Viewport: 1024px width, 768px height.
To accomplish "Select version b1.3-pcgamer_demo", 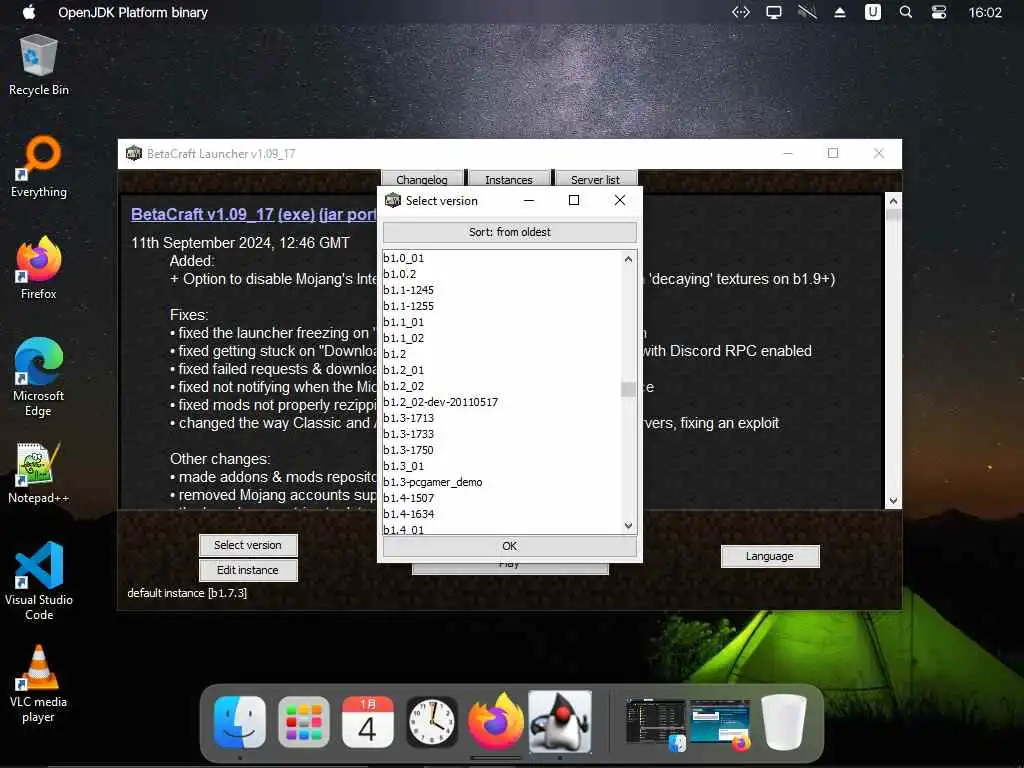I will [502, 482].
